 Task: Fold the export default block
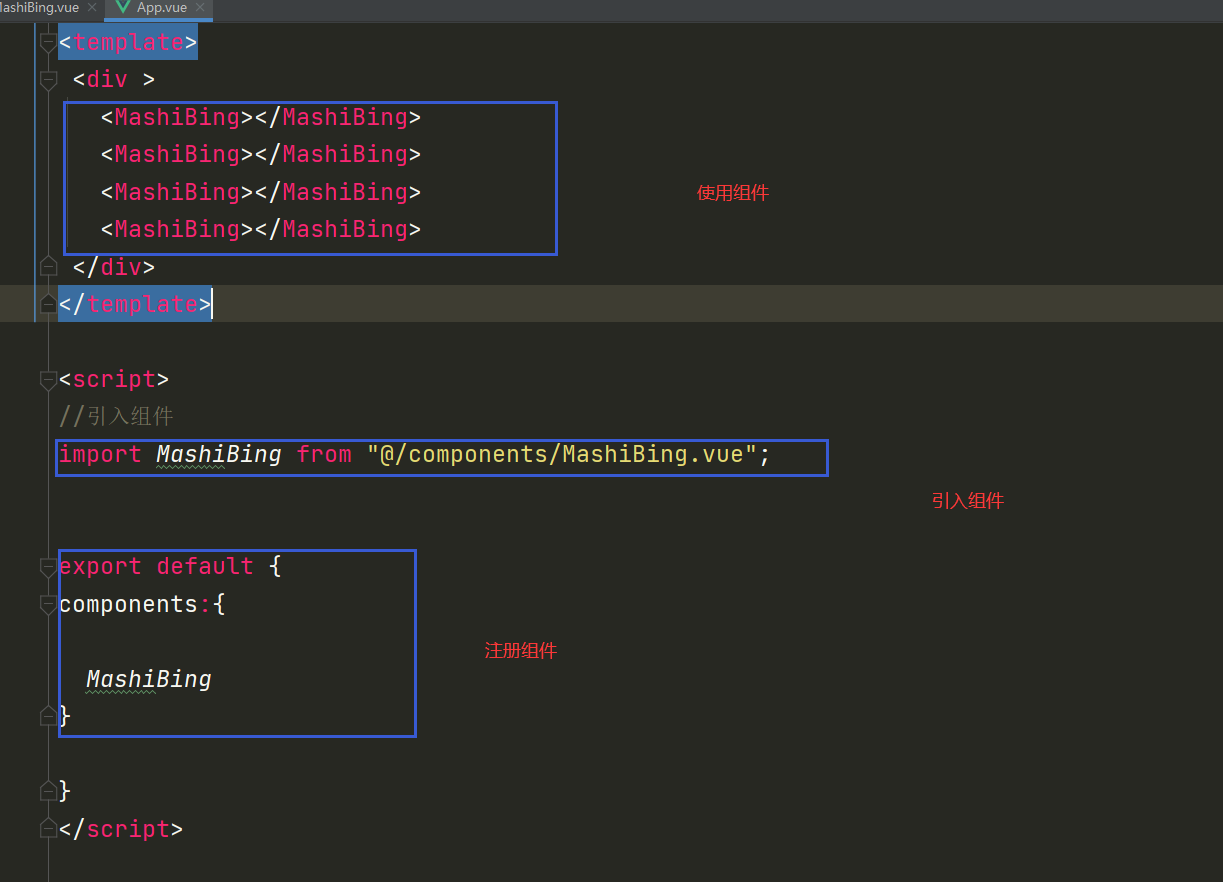(48, 567)
